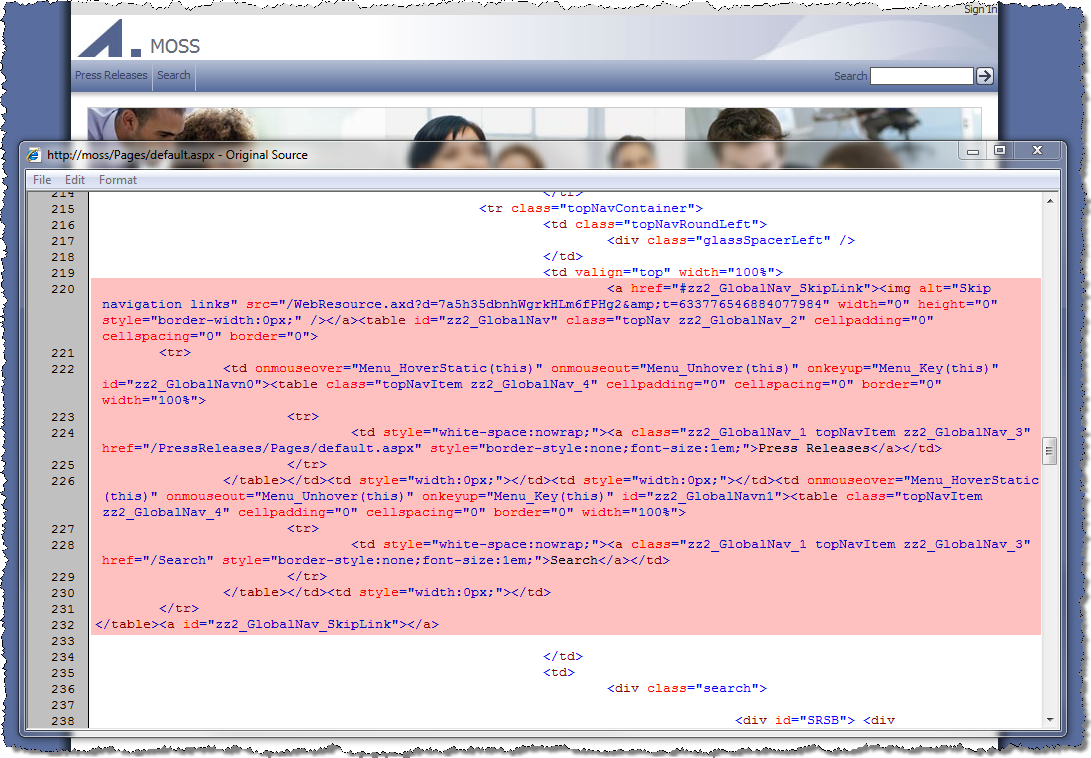Click the search go arrow button
Viewport: 1091px width, 758px height.
coord(985,76)
